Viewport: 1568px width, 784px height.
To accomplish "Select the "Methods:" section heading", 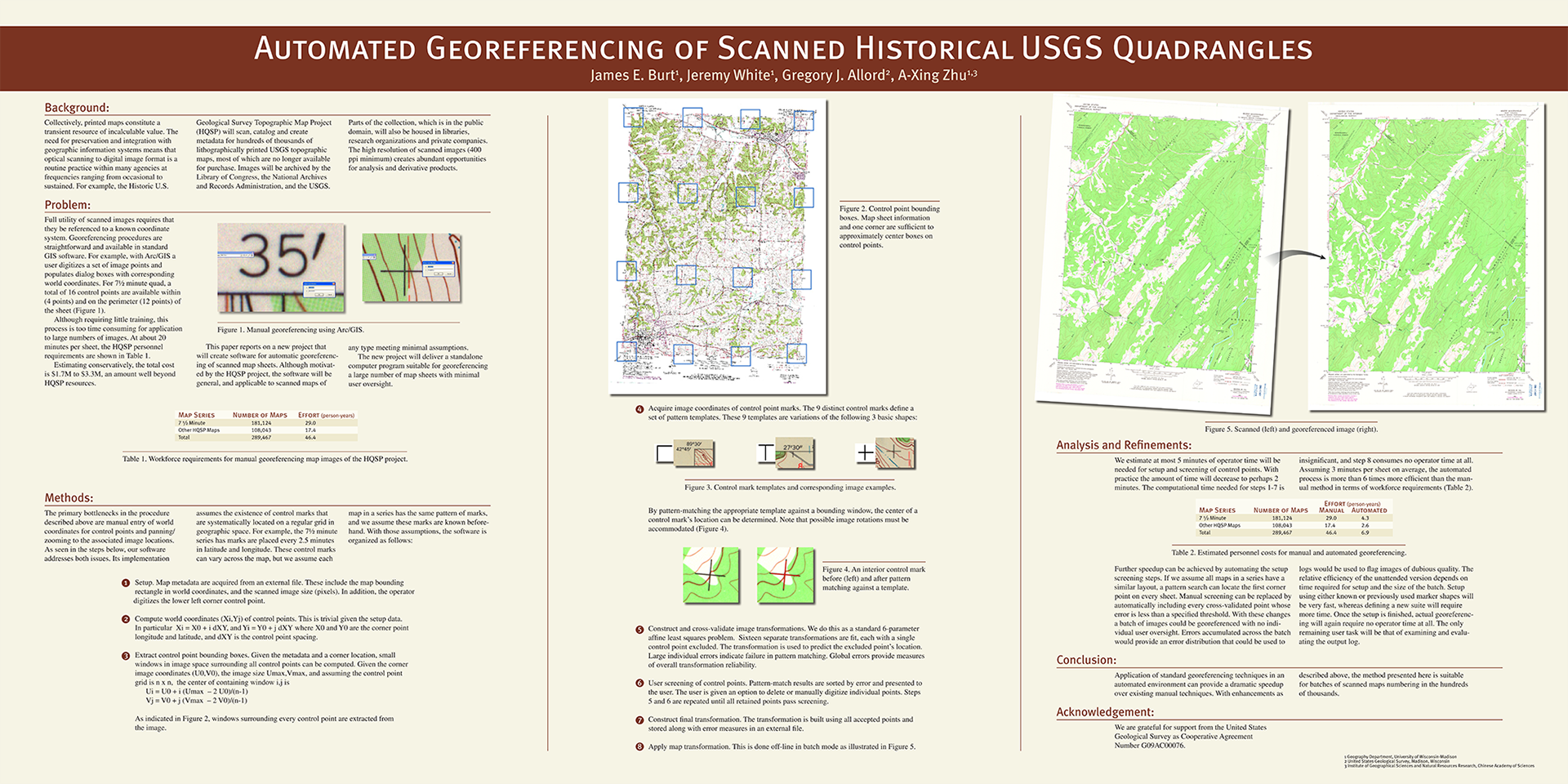I will point(69,497).
